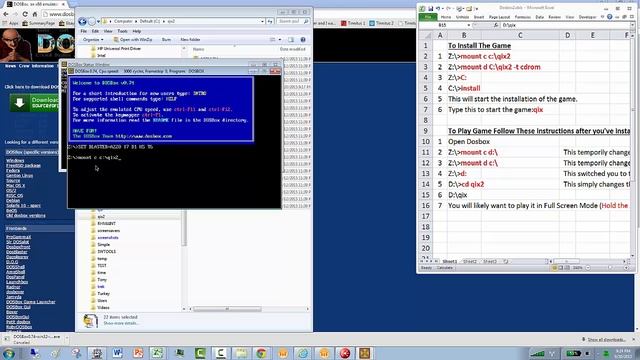
Task: Click the Chrome home icon
Action: [x=35, y=14]
